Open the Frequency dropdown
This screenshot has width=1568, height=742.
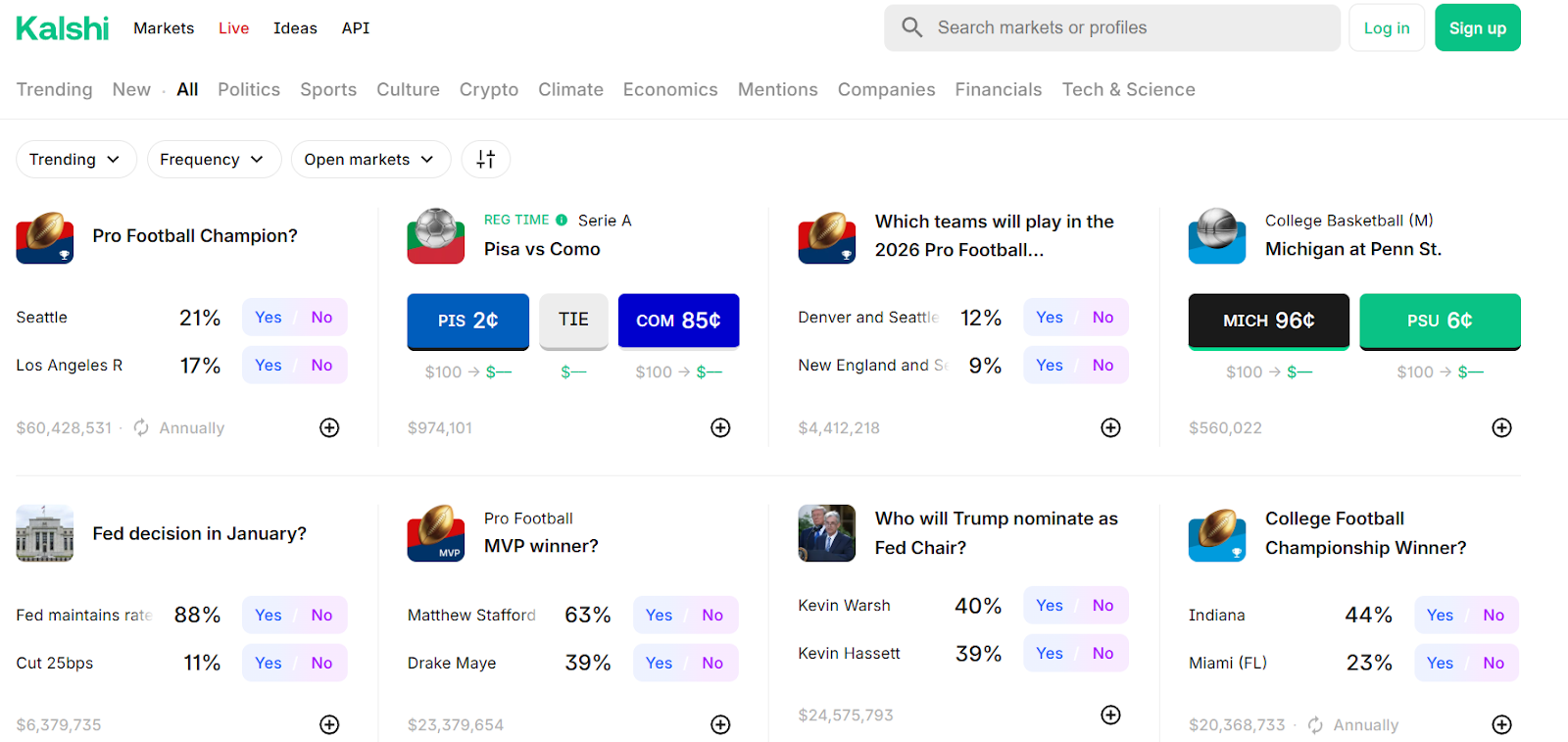213,159
